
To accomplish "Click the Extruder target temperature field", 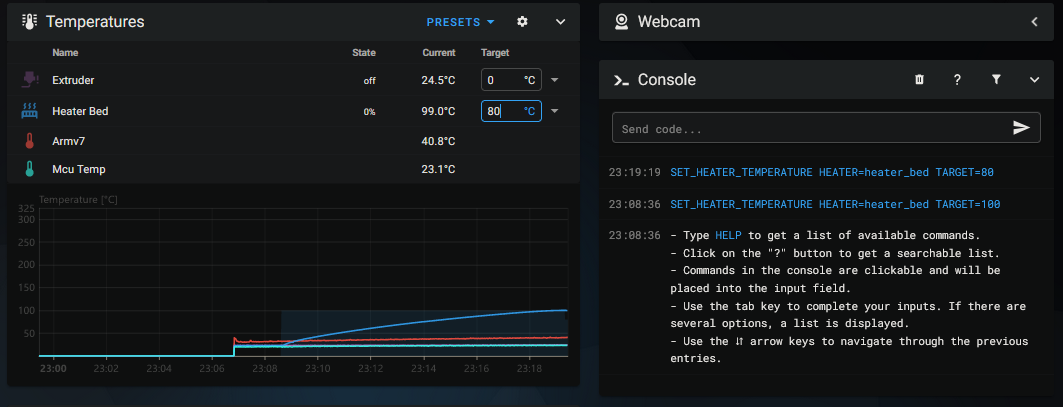I will tap(502, 80).
